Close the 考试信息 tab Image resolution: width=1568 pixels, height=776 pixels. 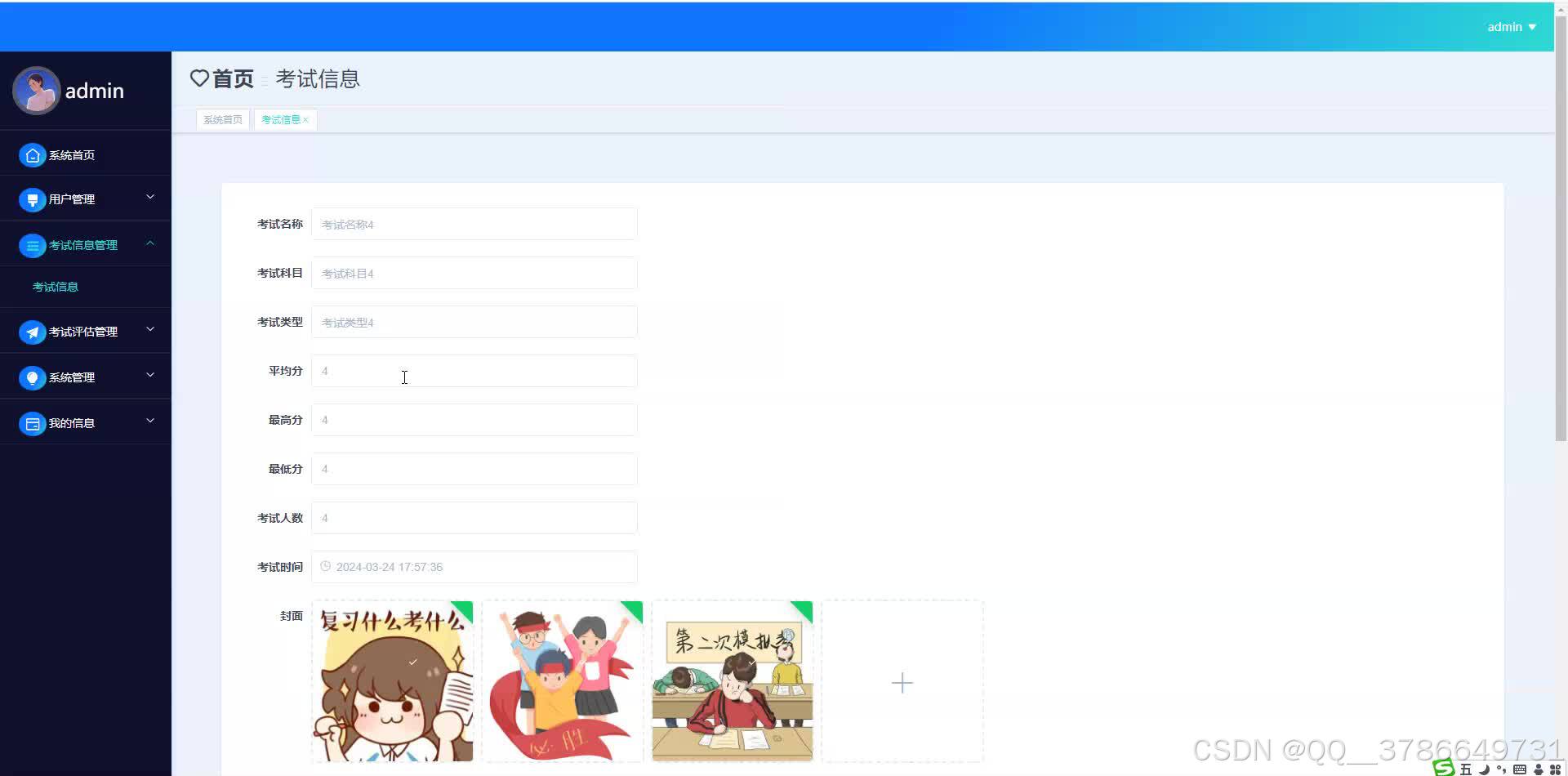tap(305, 120)
